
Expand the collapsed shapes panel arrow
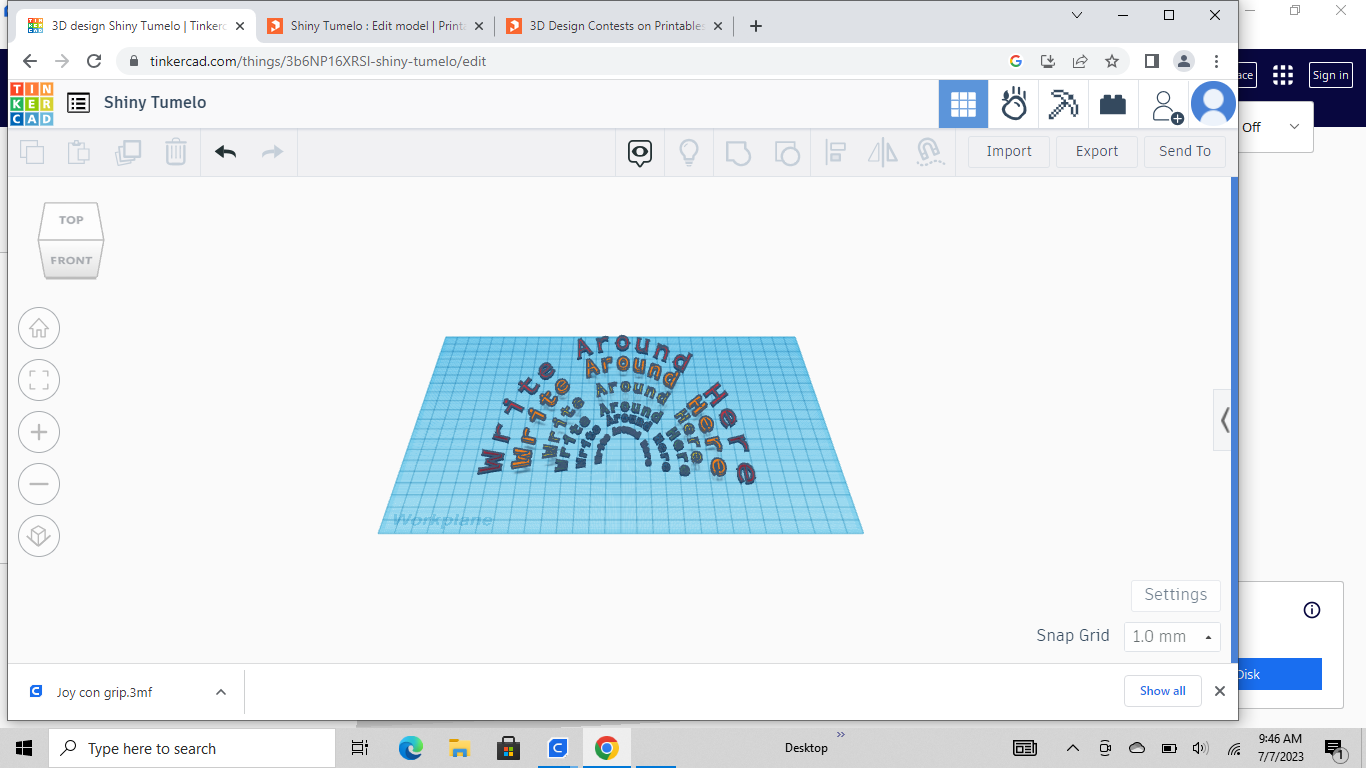[x=1224, y=420]
